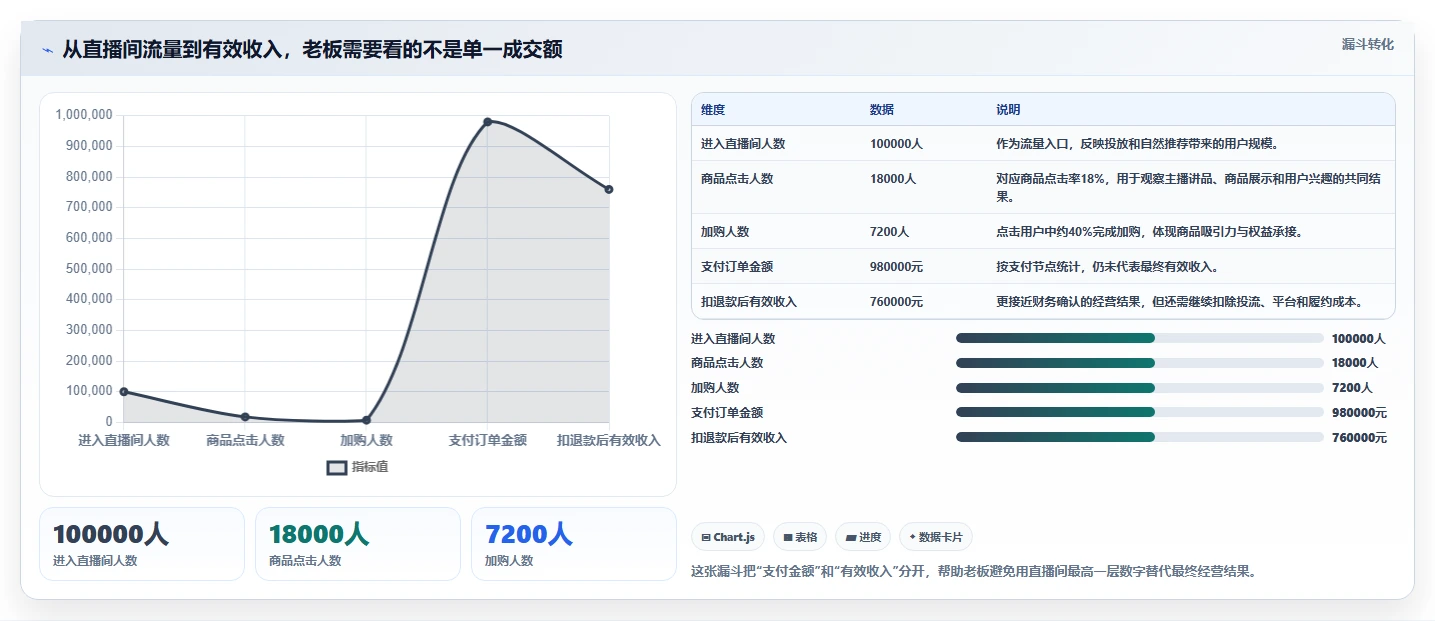The width and height of the screenshot is (1435, 621).
Task: Click the 说明 table column header
Action: point(1008,109)
